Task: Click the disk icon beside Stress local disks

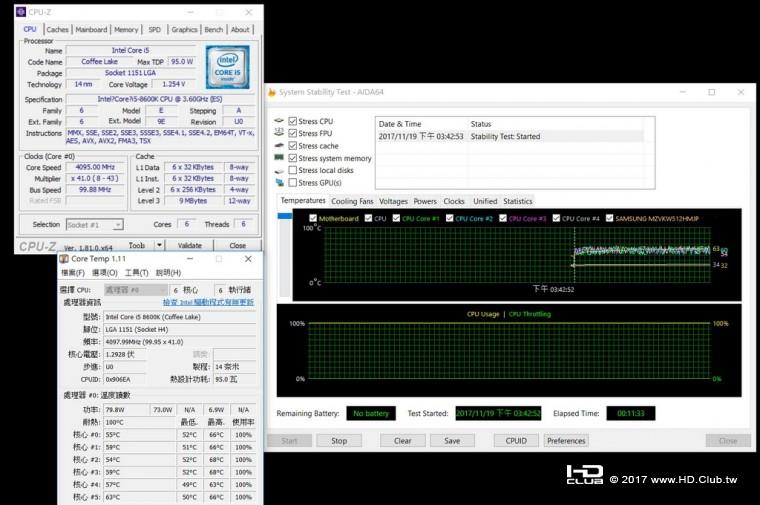Action: [x=279, y=170]
